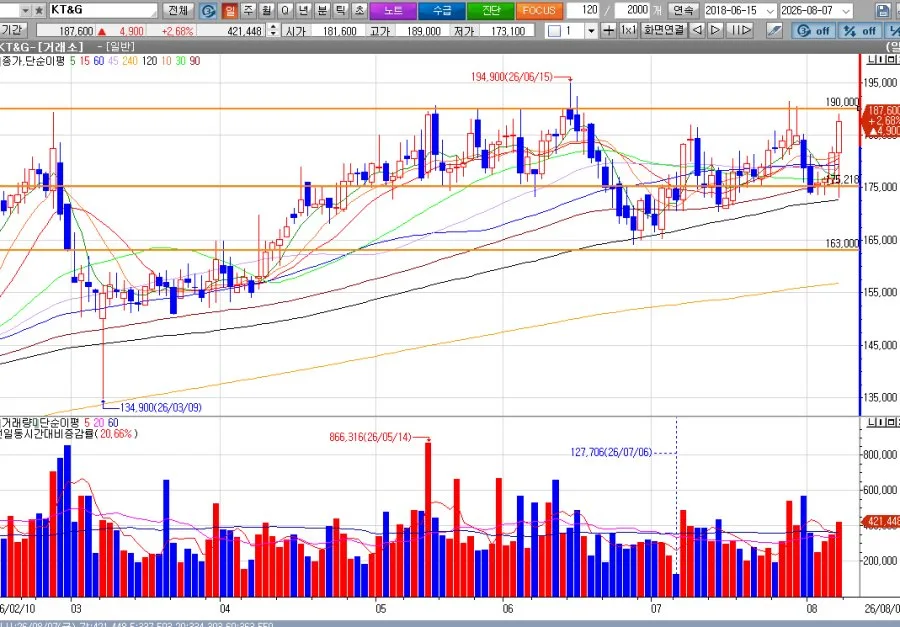Click the chart title KT&G-[거래소]
900x627 pixels.
41,47
